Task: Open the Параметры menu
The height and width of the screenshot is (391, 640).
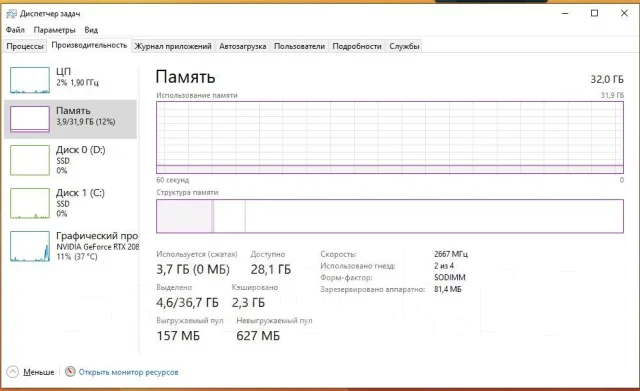Action: pos(54,30)
